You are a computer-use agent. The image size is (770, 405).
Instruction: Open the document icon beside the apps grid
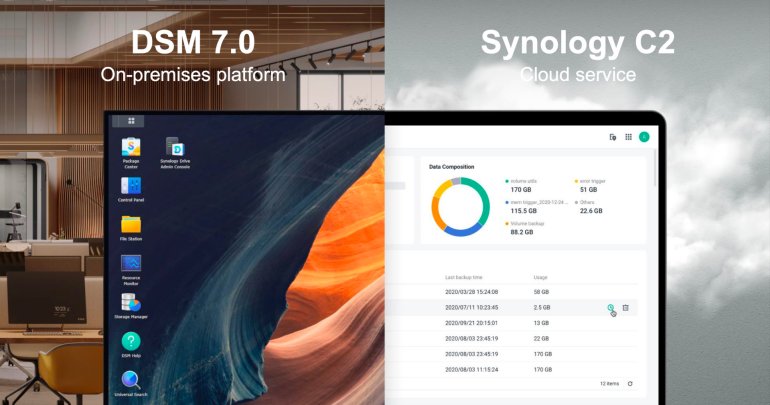coord(612,137)
